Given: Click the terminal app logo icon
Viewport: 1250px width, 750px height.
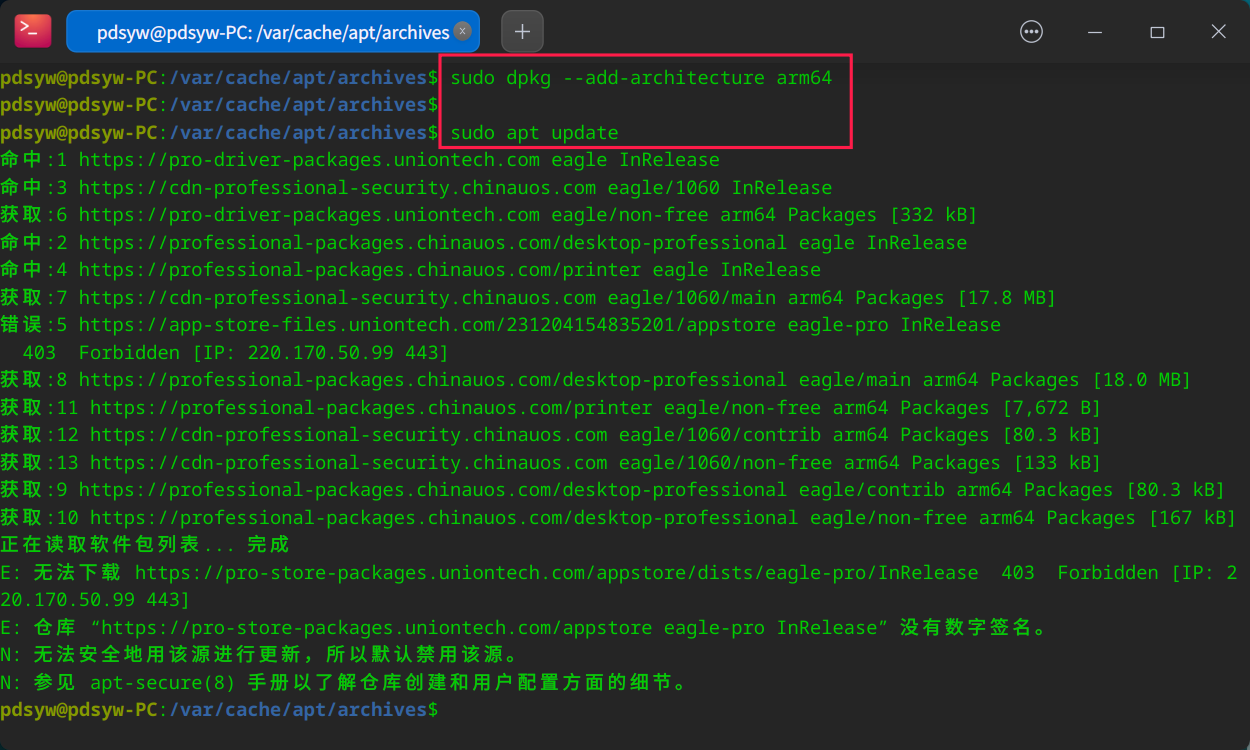Looking at the screenshot, I should click(x=33, y=31).
